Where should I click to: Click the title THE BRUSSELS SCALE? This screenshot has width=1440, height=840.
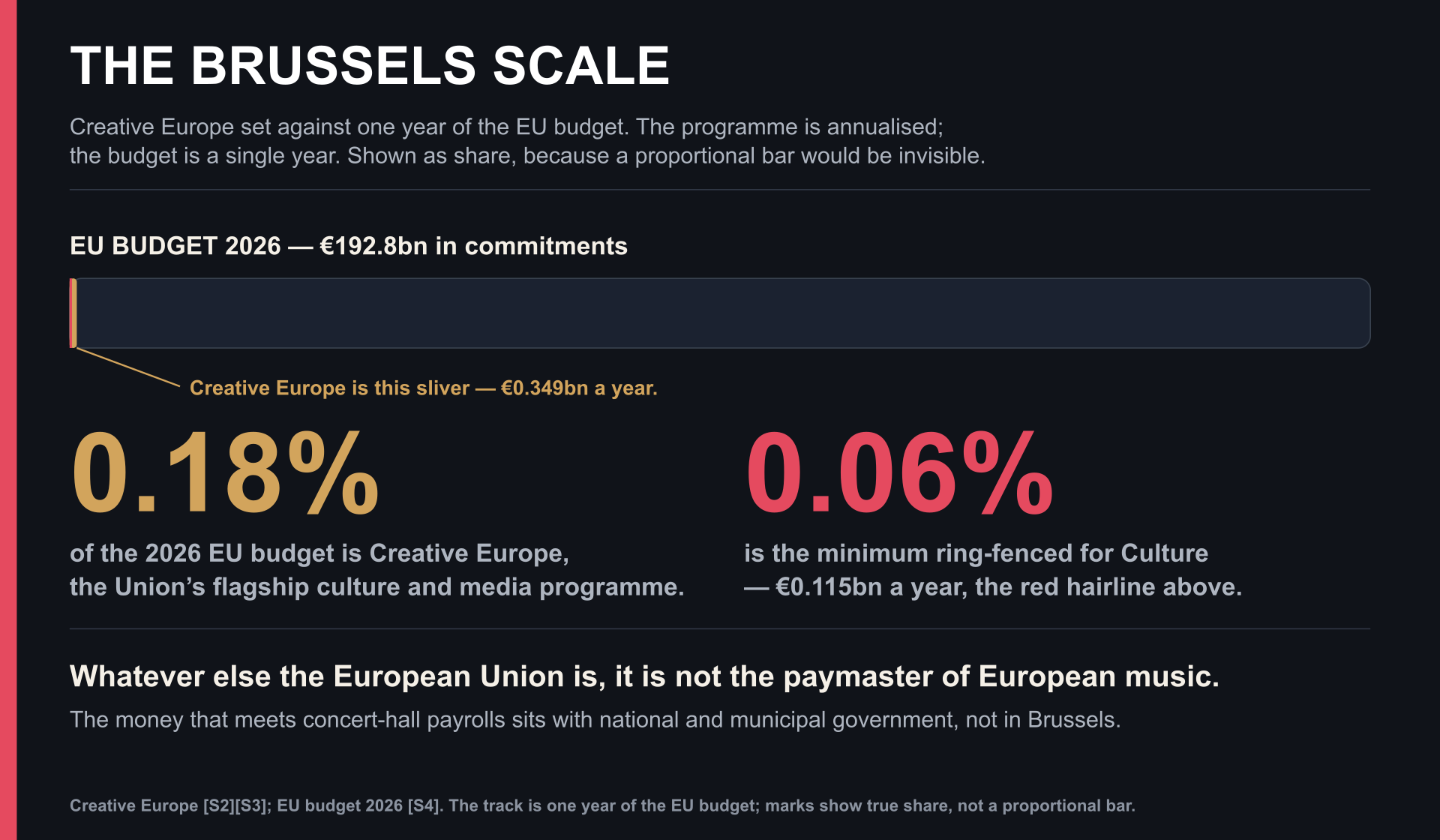point(370,66)
